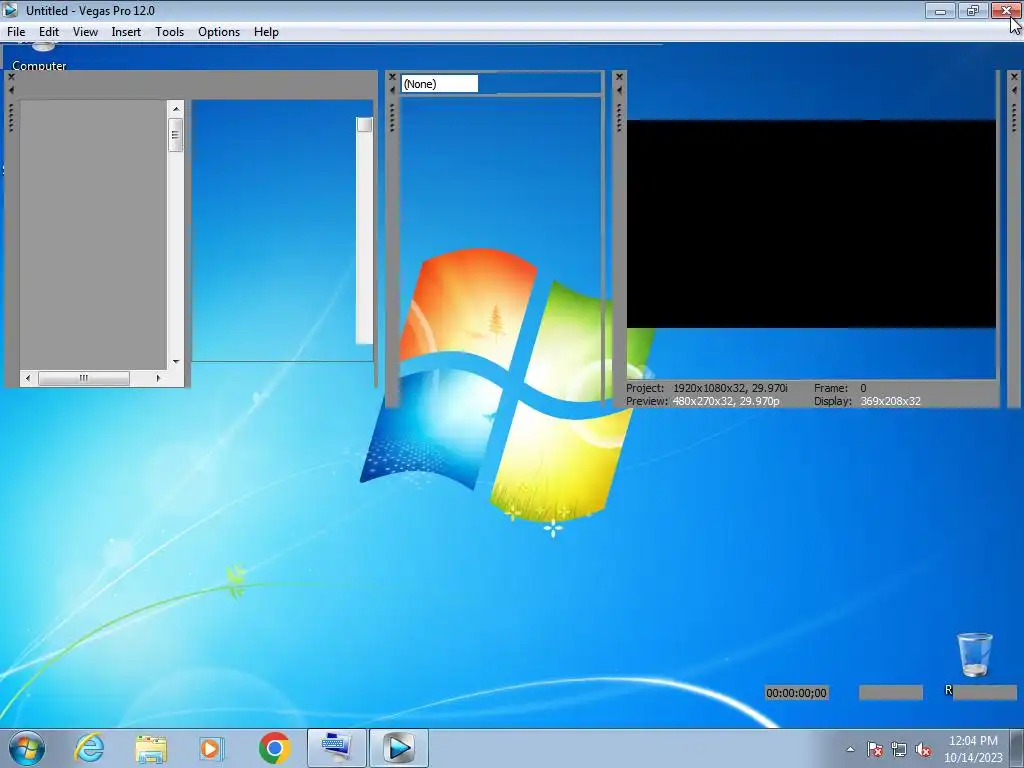1024x768 pixels.
Task: Expand the far-right docked panel using its arrow
Action: tap(1014, 90)
